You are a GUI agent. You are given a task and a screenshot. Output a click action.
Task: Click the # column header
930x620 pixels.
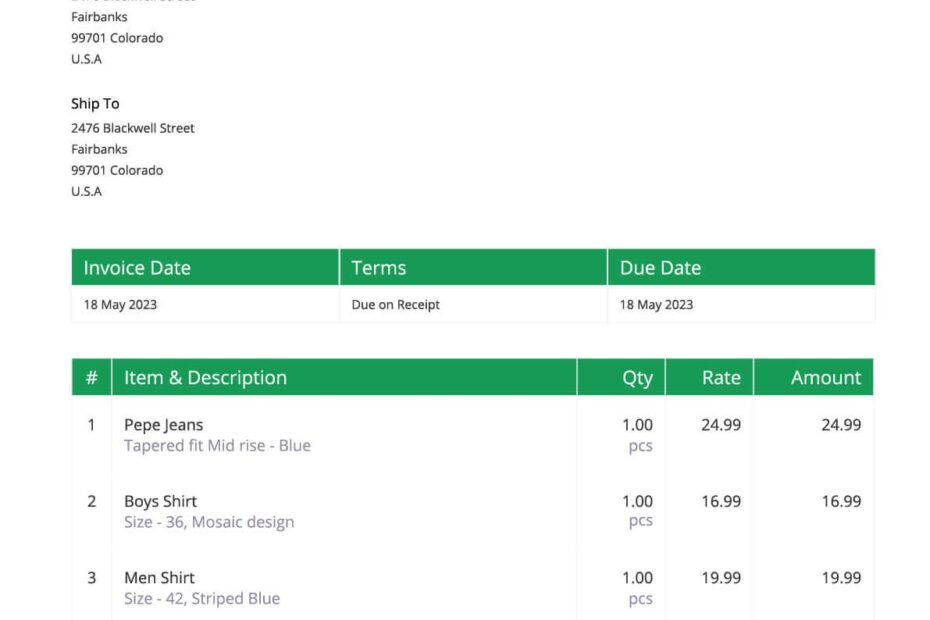click(91, 377)
